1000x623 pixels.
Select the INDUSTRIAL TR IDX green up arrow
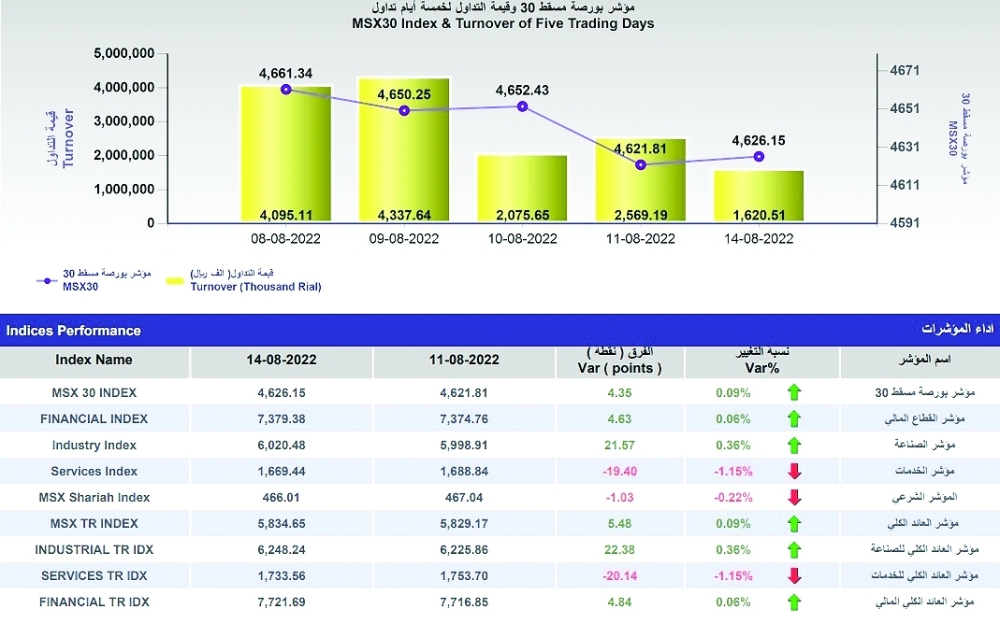[795, 550]
